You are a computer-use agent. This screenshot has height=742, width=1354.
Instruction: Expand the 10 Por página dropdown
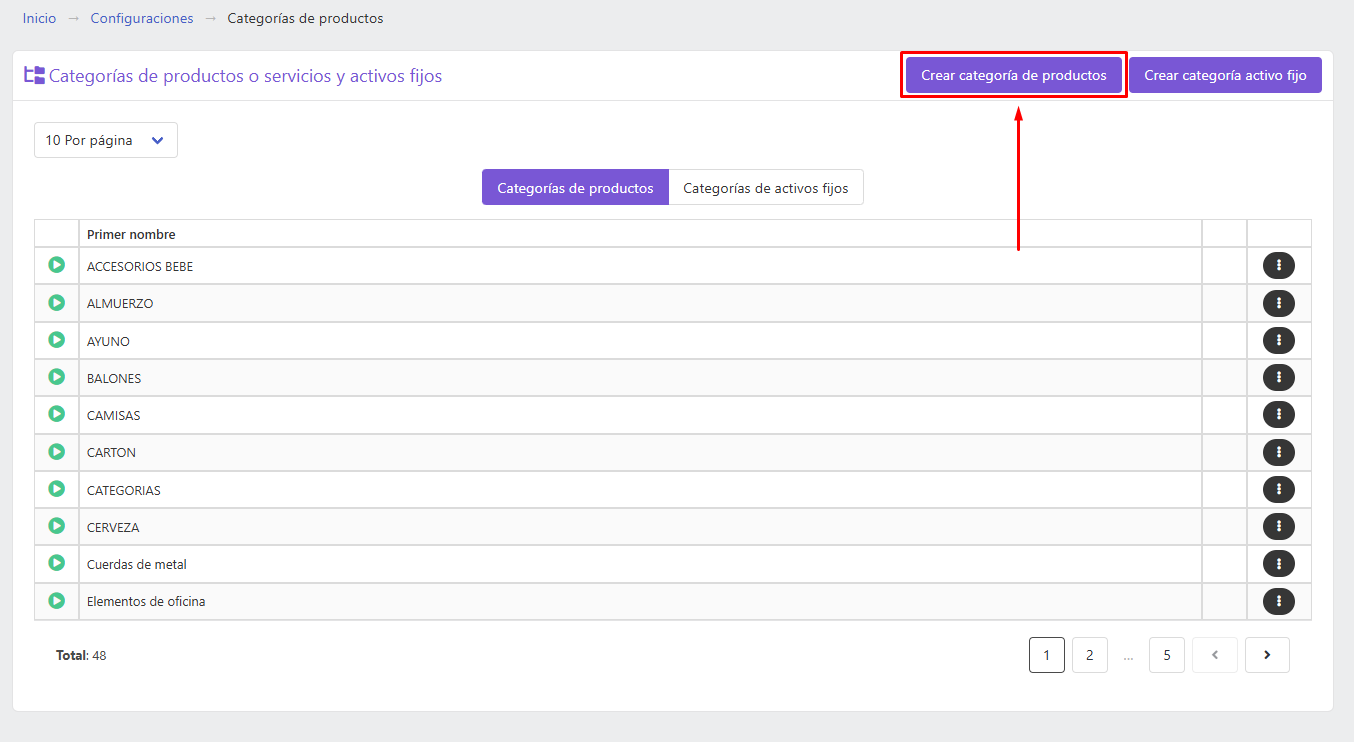pos(106,140)
